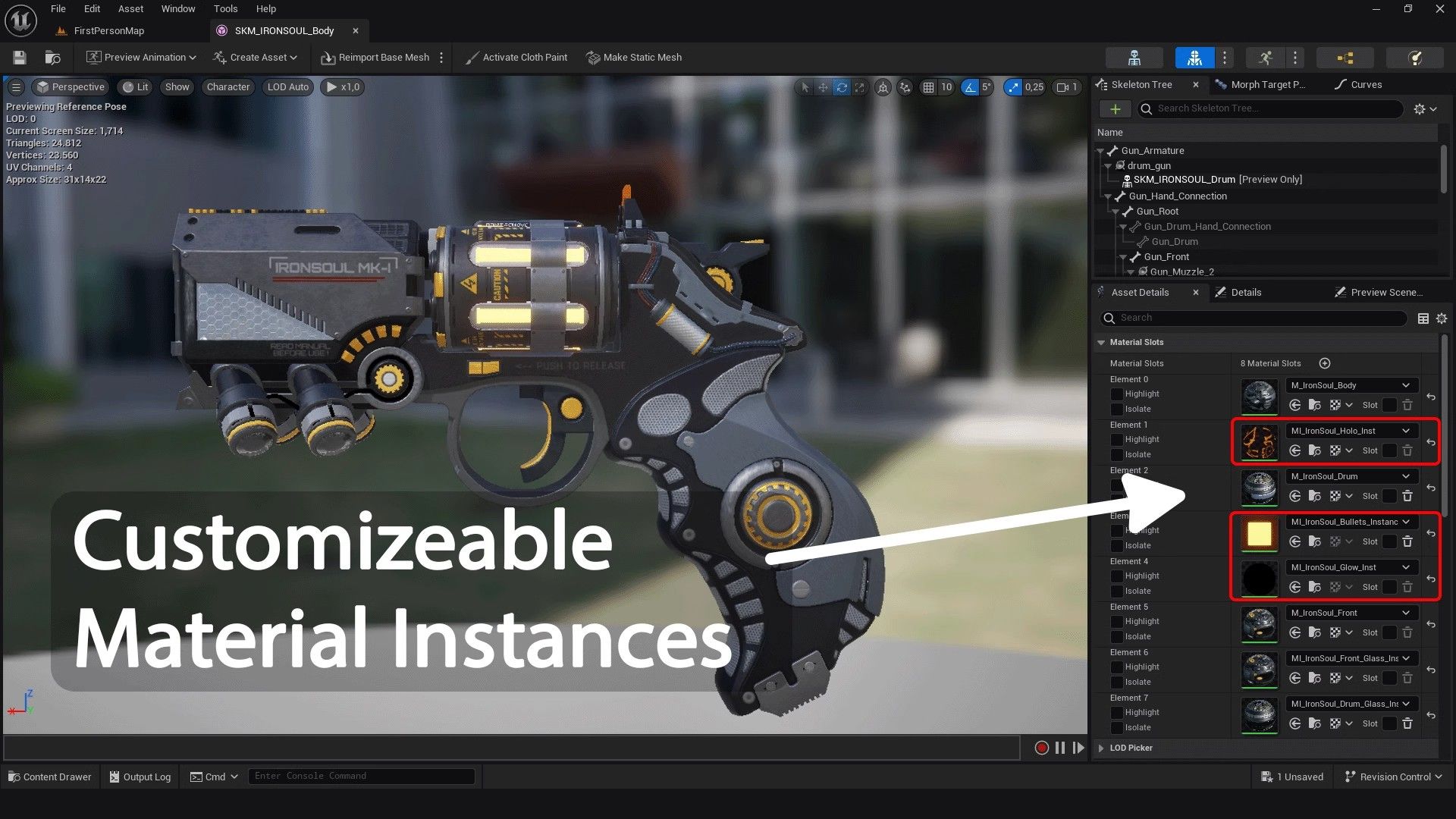Click Make Static Mesh button
1456x819 pixels.
[x=634, y=58]
